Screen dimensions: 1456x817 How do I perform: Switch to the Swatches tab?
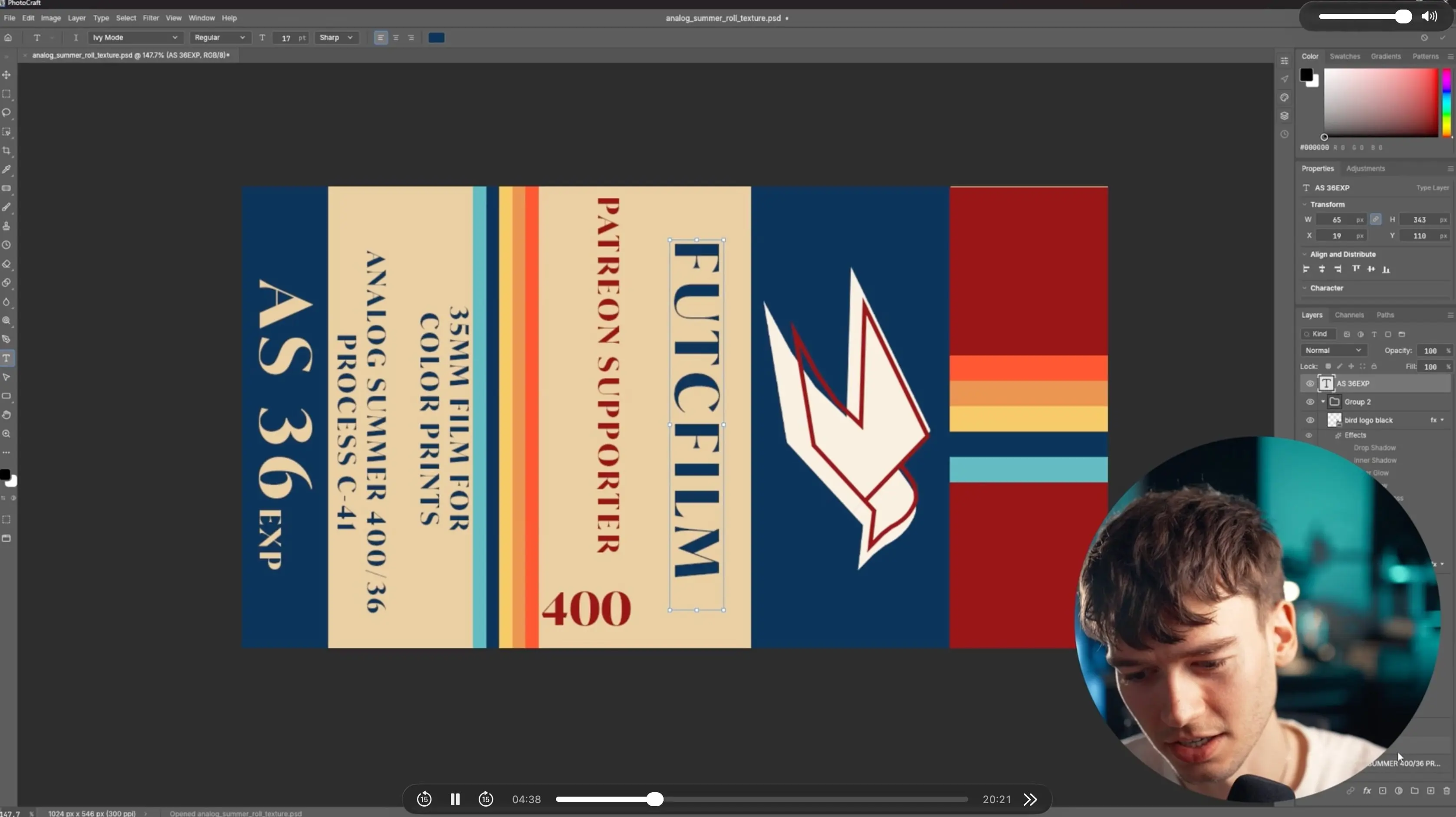click(1344, 56)
